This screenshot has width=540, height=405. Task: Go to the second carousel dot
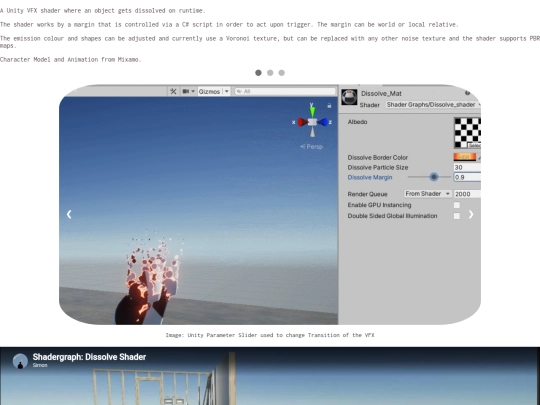[x=270, y=73]
